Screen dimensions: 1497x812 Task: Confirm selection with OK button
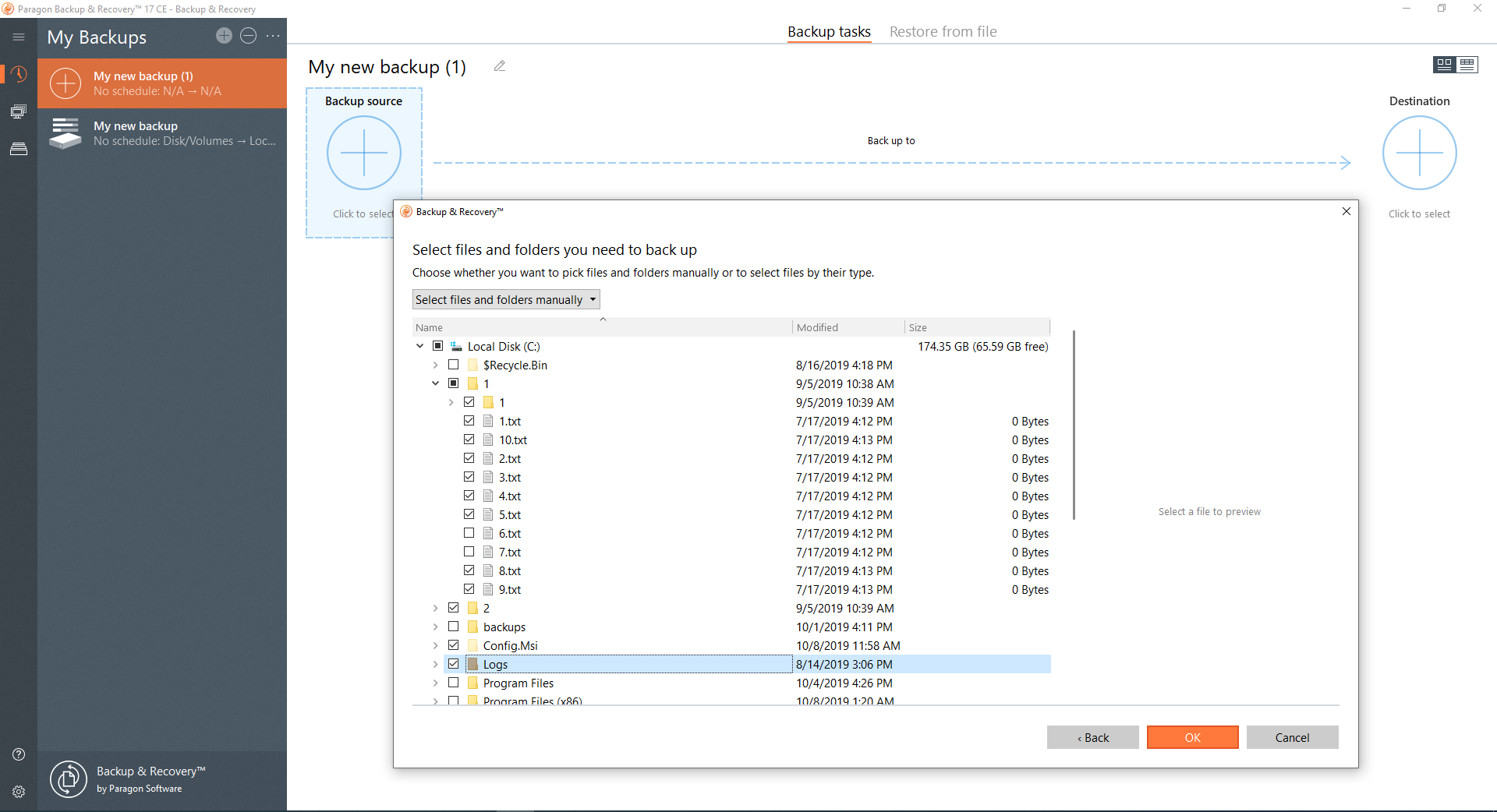click(x=1192, y=737)
